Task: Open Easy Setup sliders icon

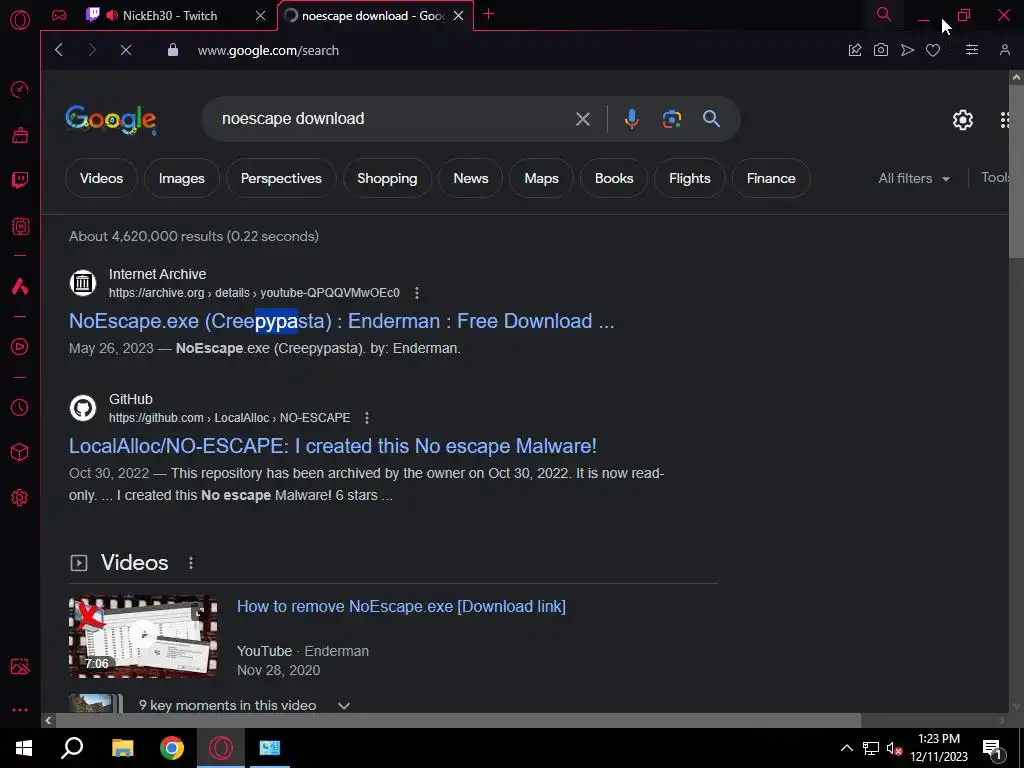Action: click(x=972, y=50)
